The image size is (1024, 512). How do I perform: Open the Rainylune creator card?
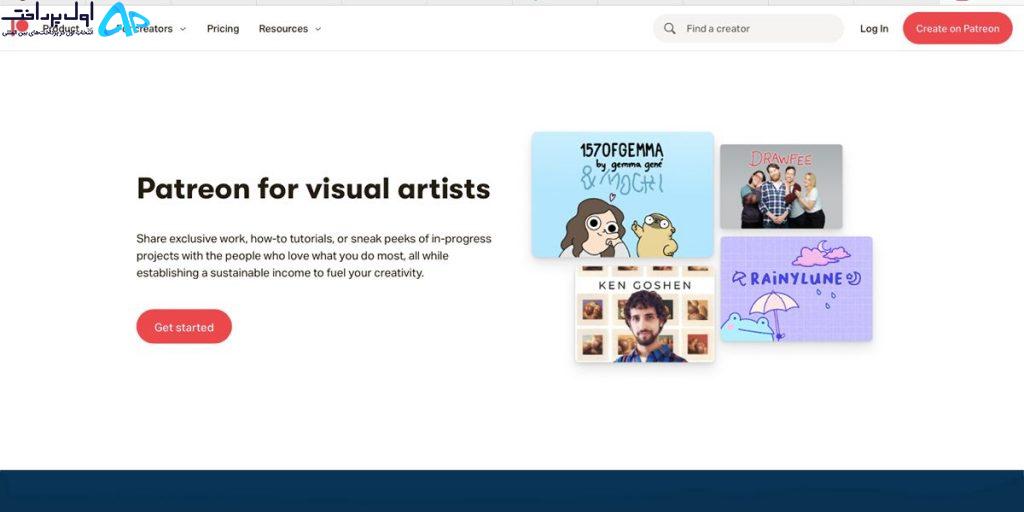point(797,289)
